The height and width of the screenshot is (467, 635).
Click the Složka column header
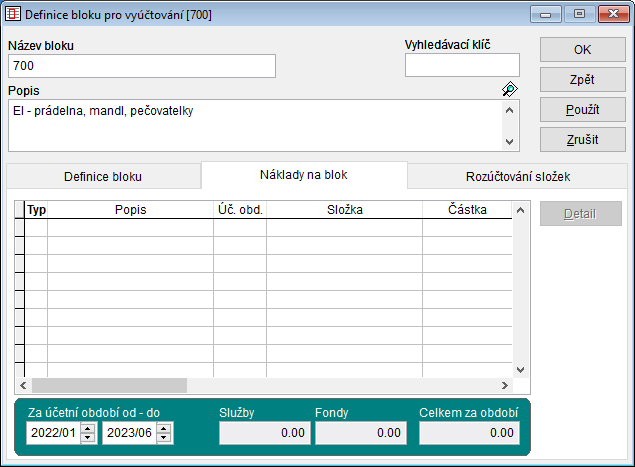click(x=344, y=210)
